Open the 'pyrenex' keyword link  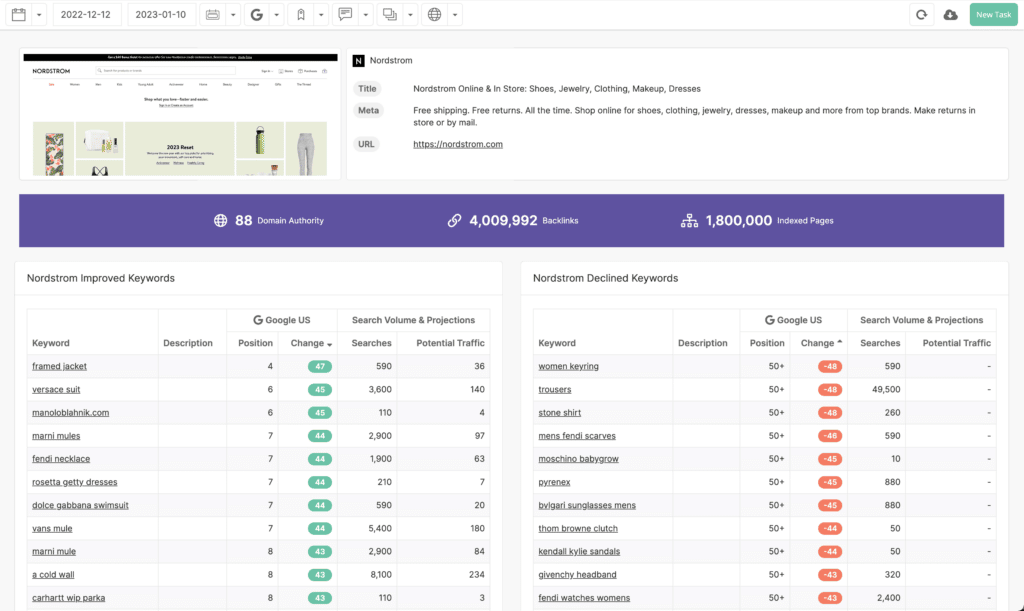(x=554, y=482)
